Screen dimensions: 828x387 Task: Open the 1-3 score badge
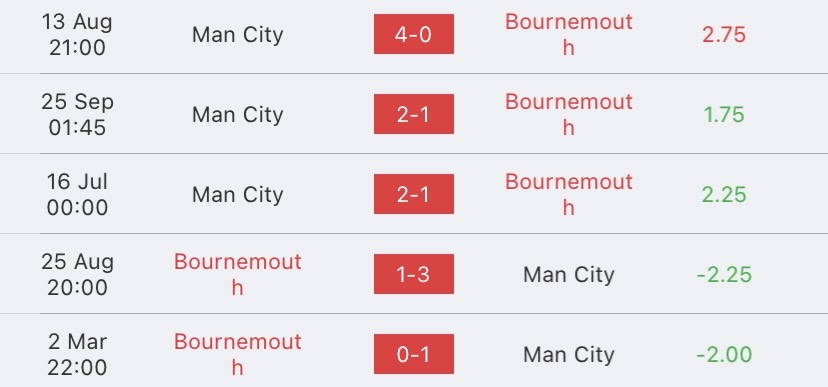tap(413, 274)
